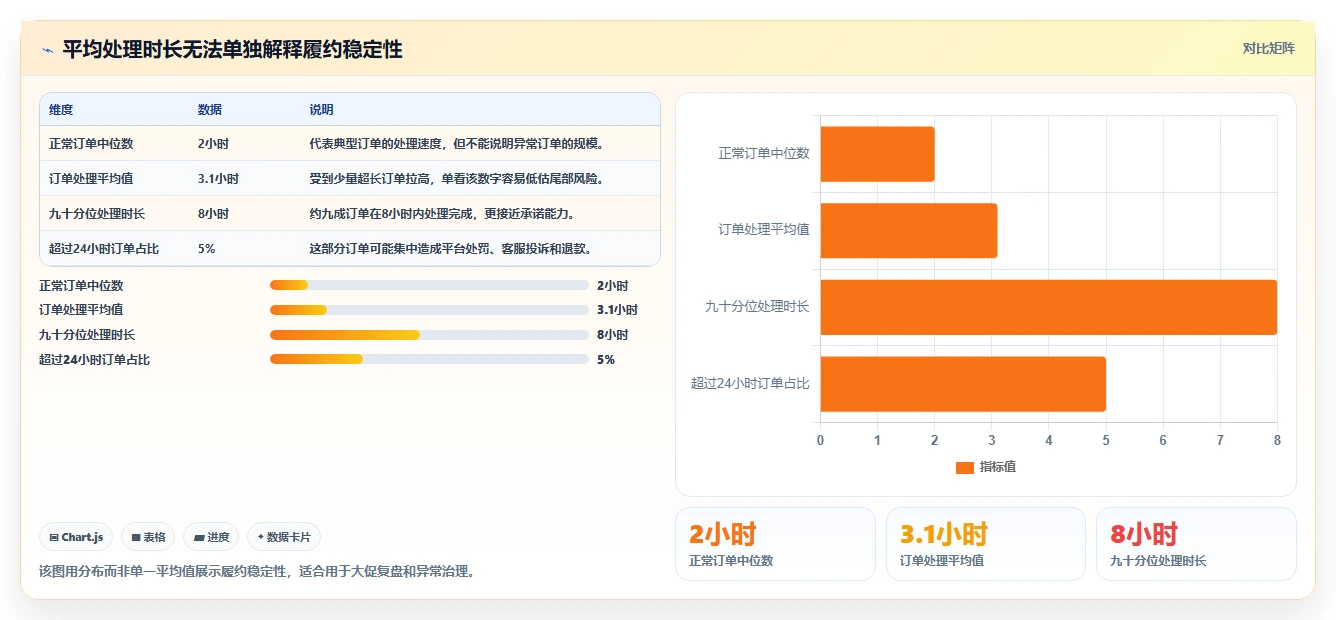Image resolution: width=1336 pixels, height=620 pixels.
Task: Click the 维度 table column header
Action: point(61,109)
